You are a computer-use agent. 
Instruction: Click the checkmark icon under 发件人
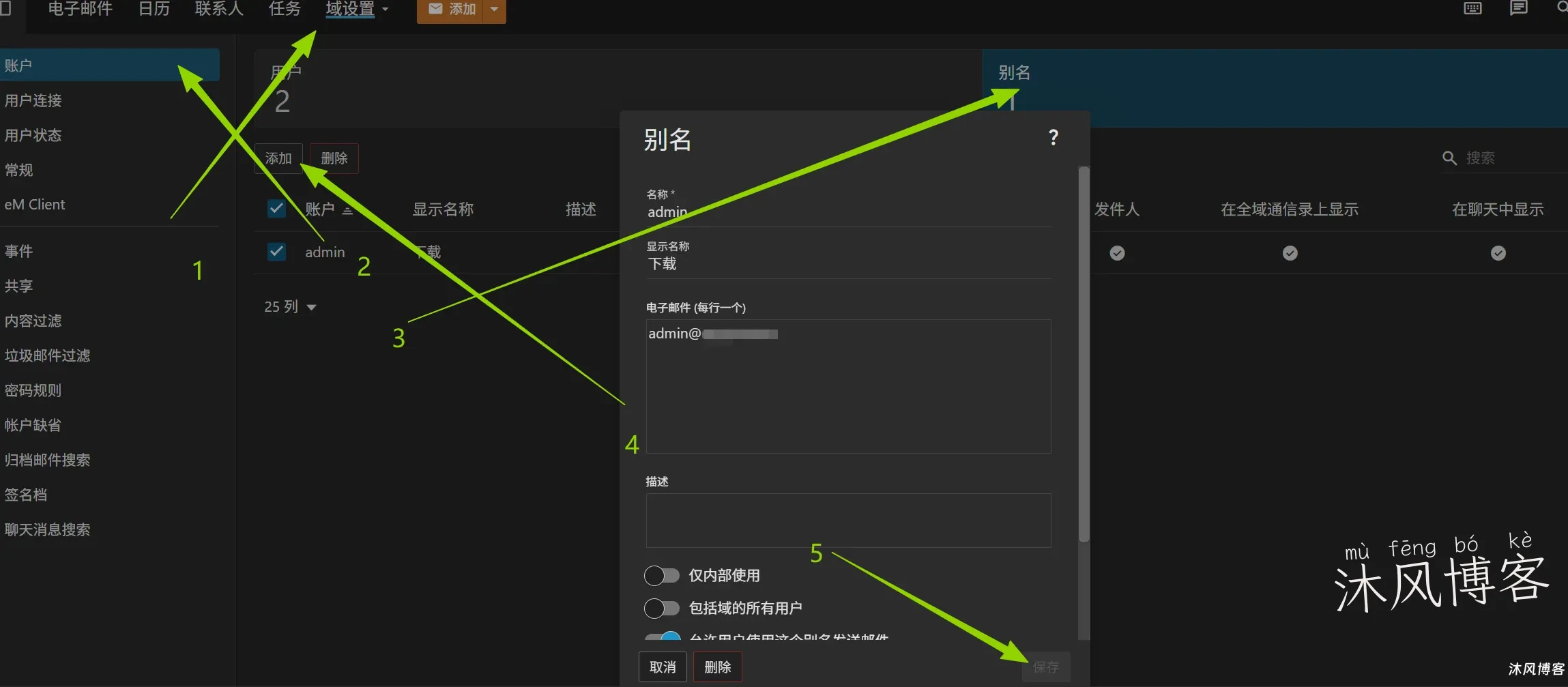pos(1117,253)
